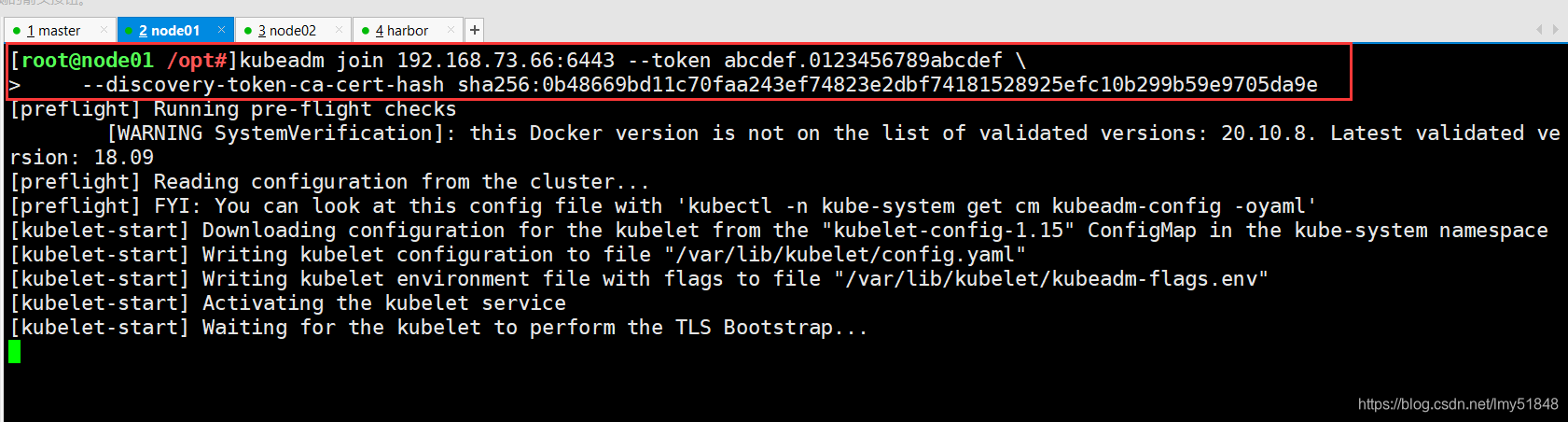Close the node01 tab with its X

click(221, 30)
